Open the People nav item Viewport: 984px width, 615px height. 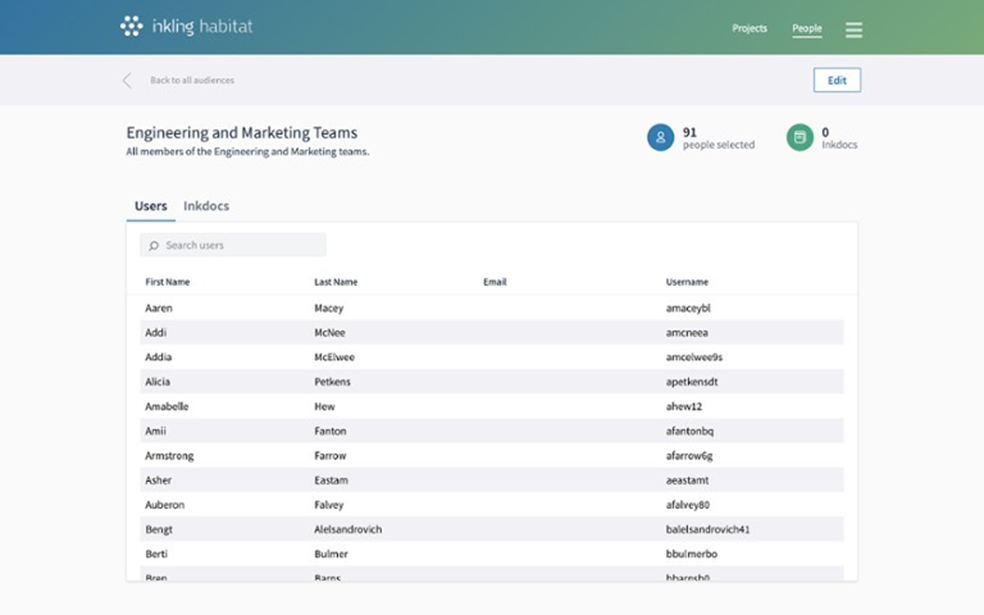pyautogui.click(x=806, y=29)
